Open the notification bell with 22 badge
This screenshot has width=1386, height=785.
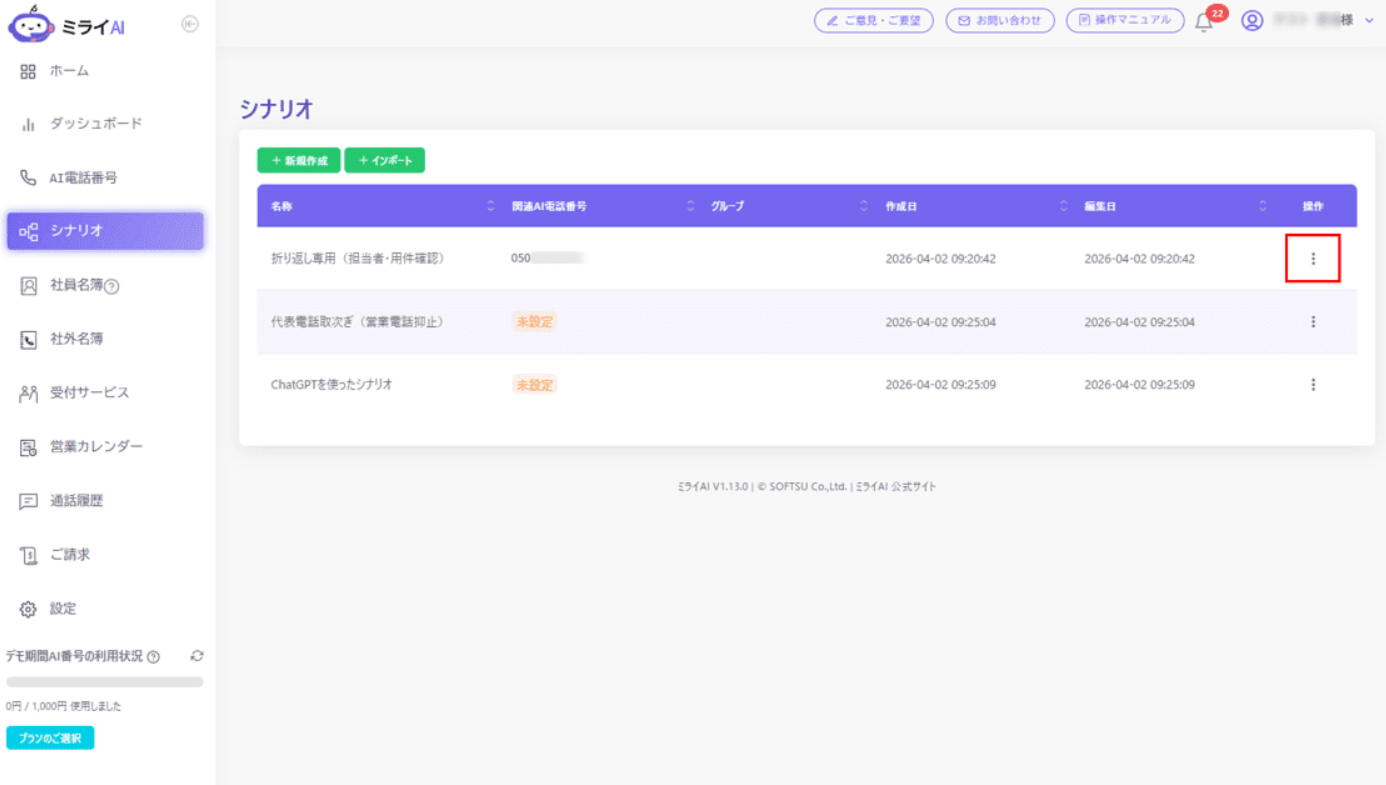(1205, 21)
